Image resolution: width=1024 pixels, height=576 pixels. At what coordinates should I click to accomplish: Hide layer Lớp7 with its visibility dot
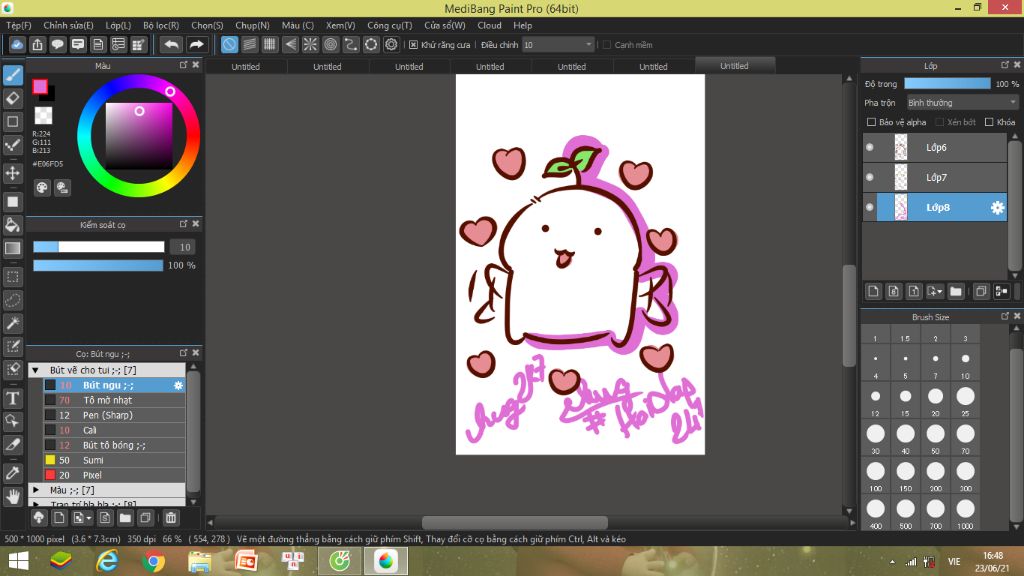pyautogui.click(x=870, y=178)
